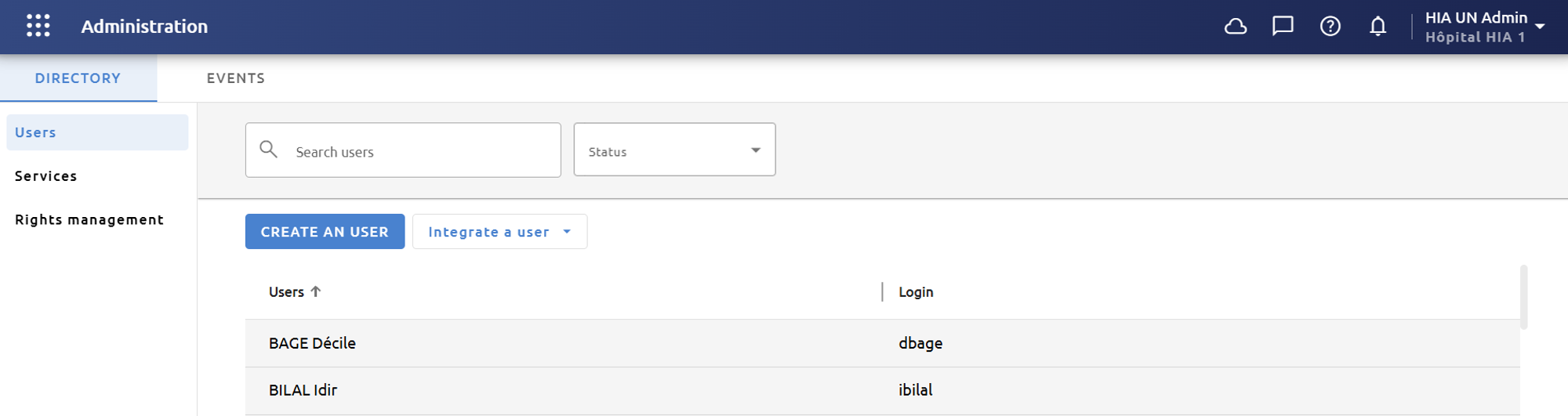Expand the Integrate a user dropdown
1568x416 pixels.
pos(499,232)
